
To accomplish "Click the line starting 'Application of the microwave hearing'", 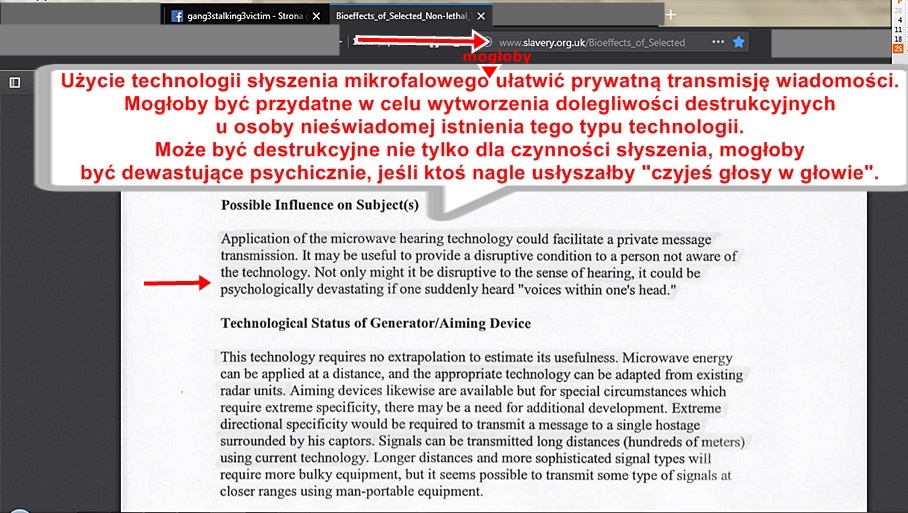I will tap(466, 239).
